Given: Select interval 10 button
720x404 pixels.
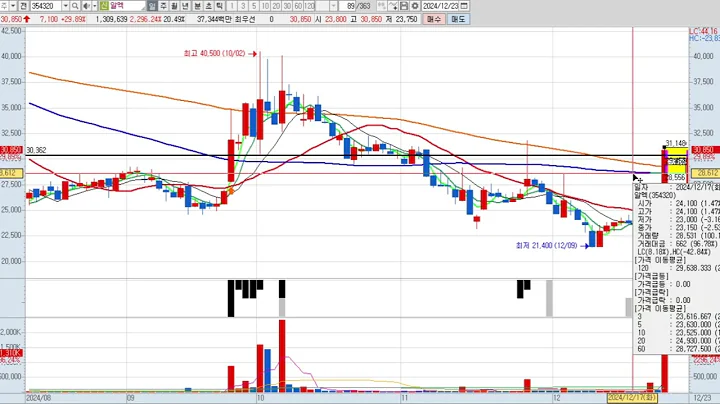Looking at the screenshot, I should tap(265, 6).
